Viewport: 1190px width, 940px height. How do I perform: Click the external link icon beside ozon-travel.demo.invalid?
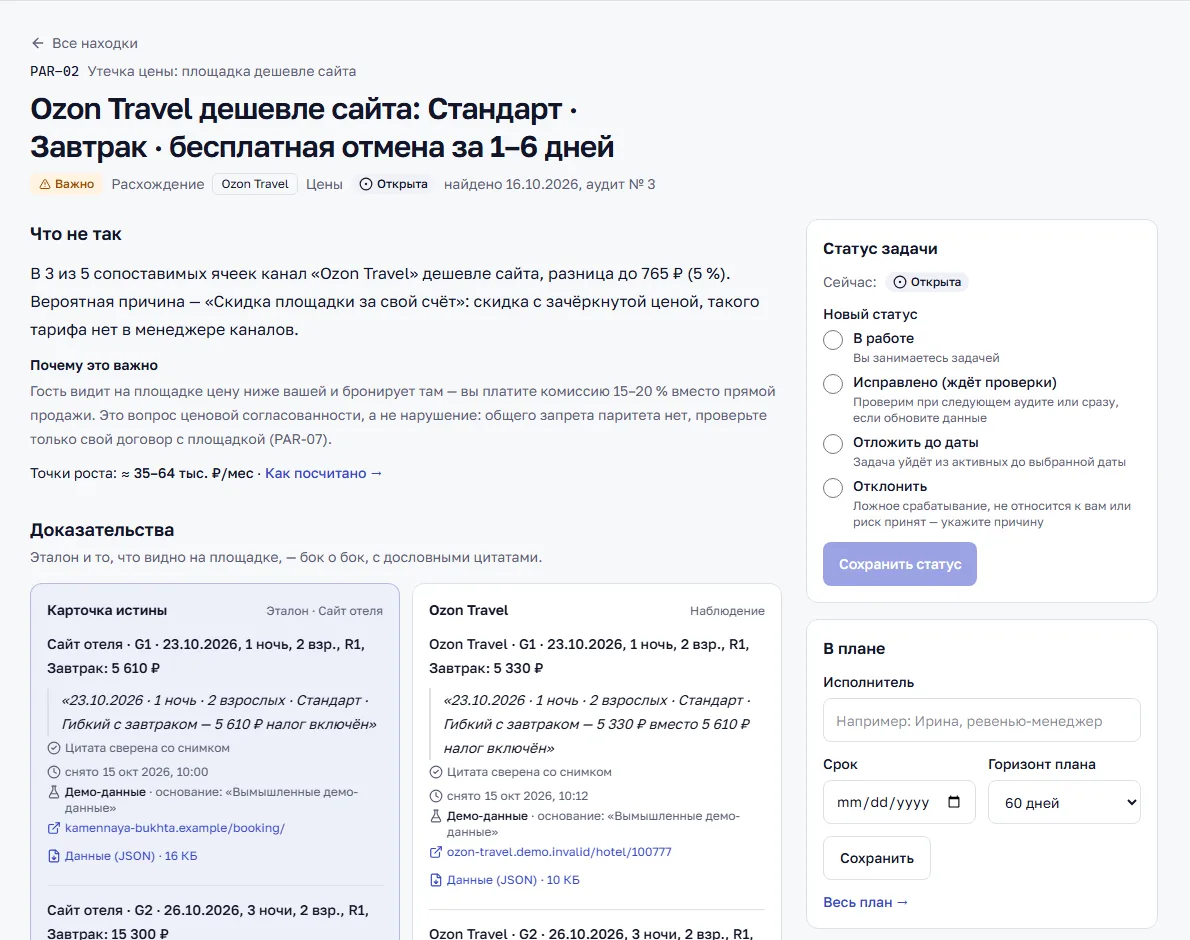(x=436, y=852)
